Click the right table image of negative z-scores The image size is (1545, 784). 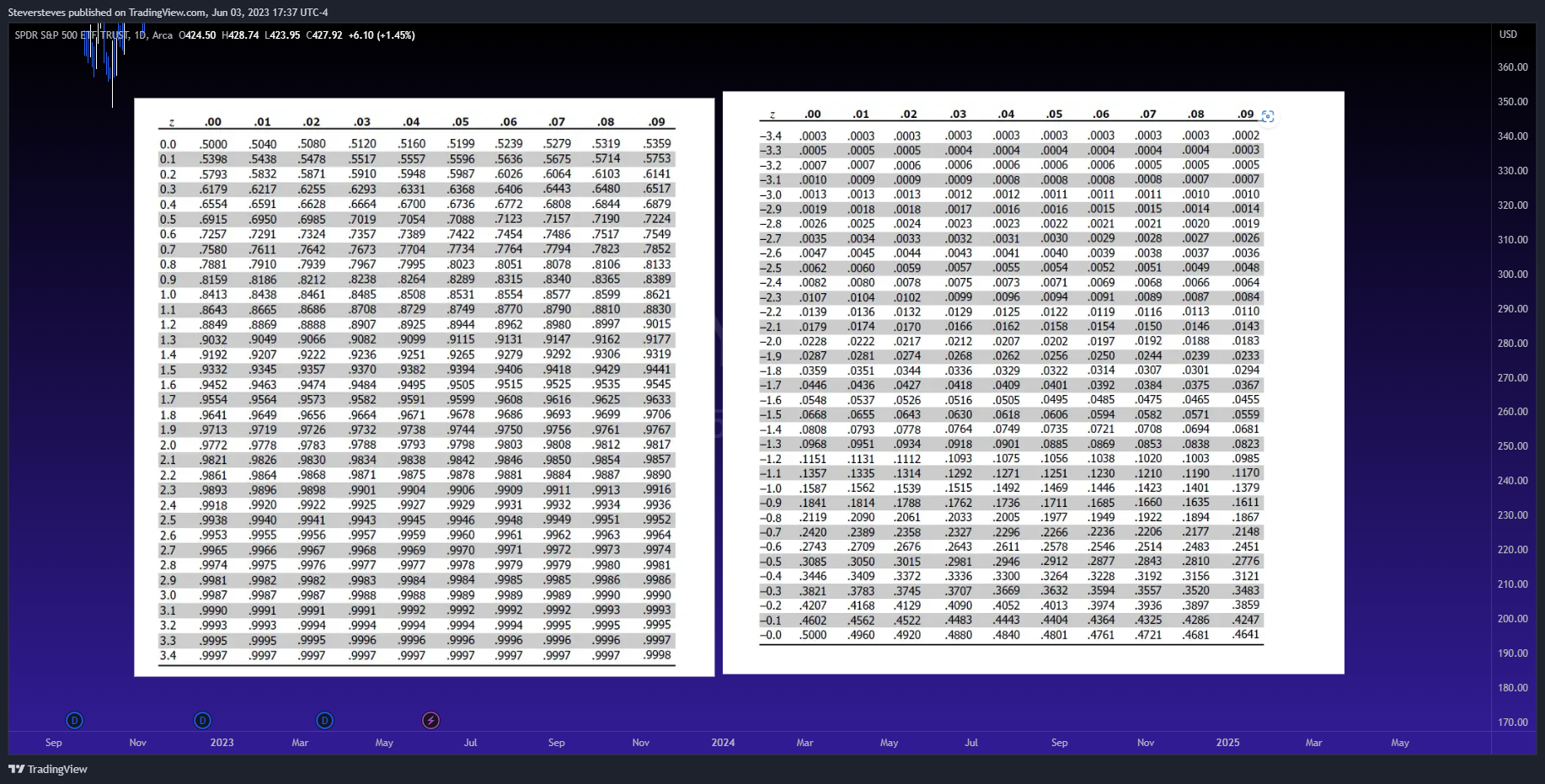1033,382
